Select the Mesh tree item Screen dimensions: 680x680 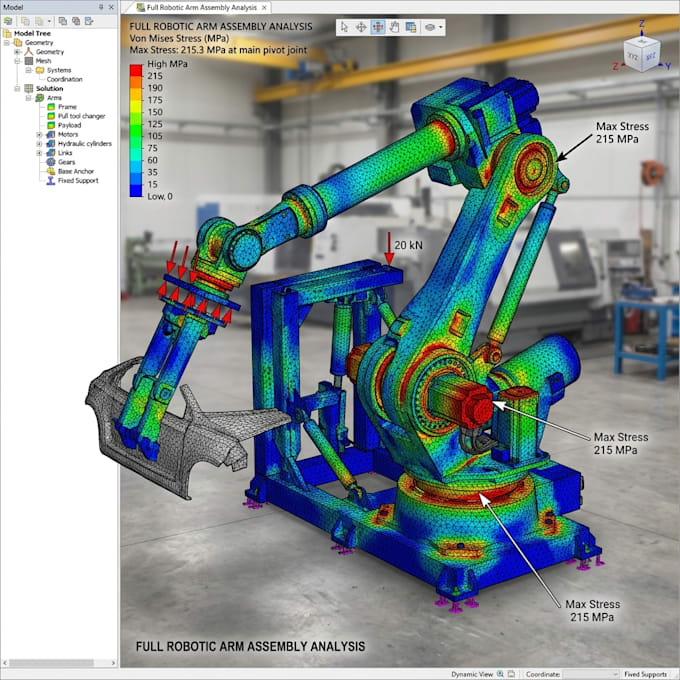pos(43,61)
